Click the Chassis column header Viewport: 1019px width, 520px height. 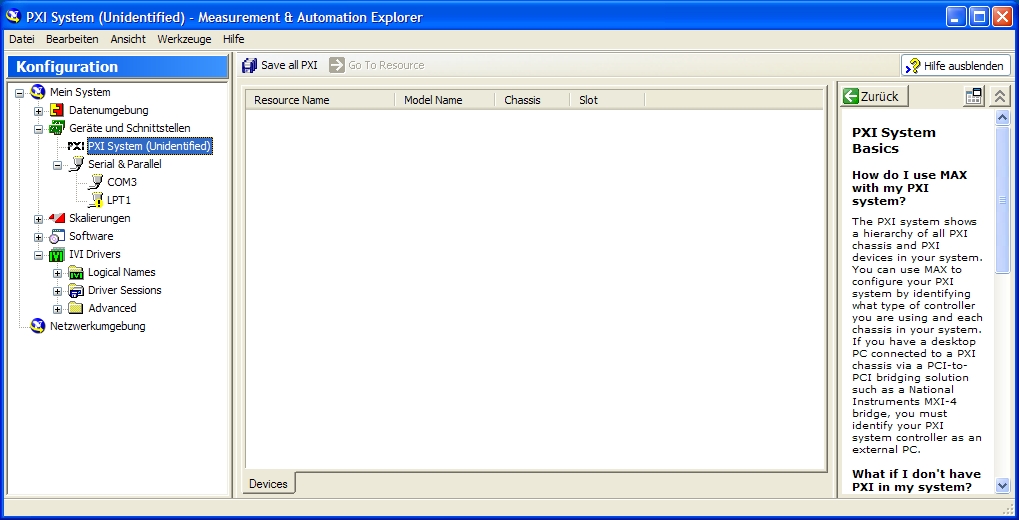(532, 100)
